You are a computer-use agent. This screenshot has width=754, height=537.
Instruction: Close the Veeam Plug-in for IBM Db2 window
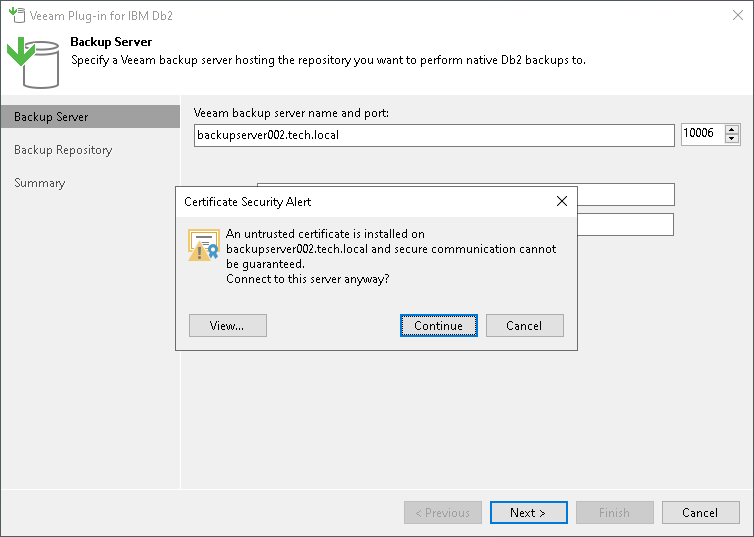738,15
